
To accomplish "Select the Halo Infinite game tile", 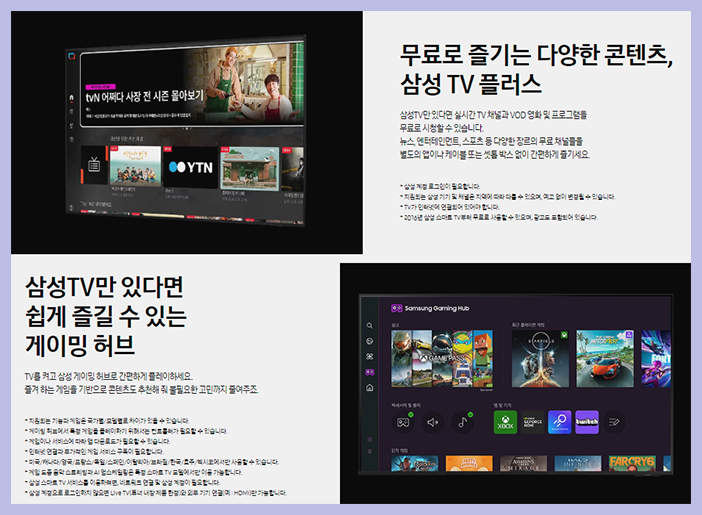I will [578, 463].
